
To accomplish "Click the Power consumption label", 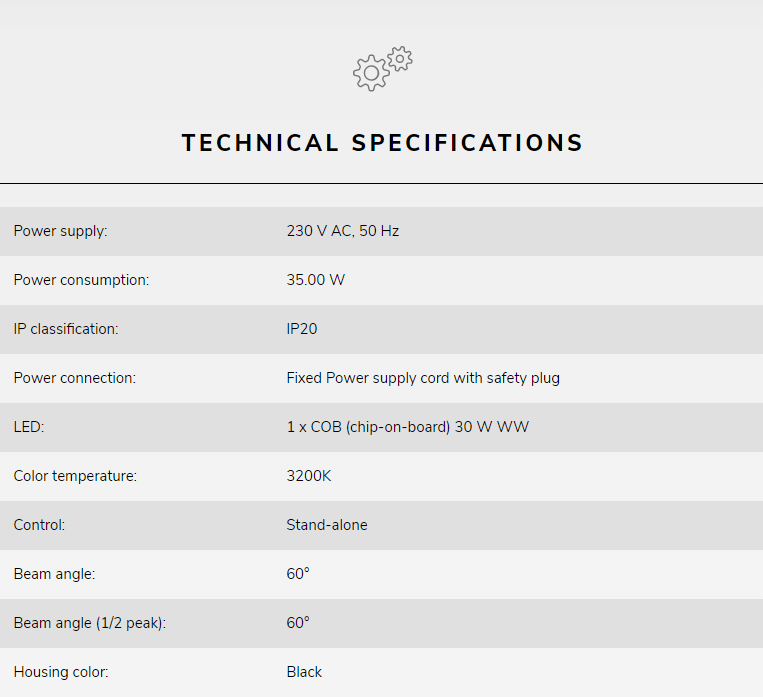I will 81,280.
